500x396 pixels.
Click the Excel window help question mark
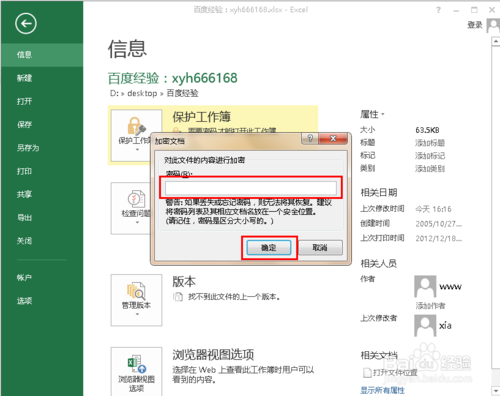tap(438, 10)
